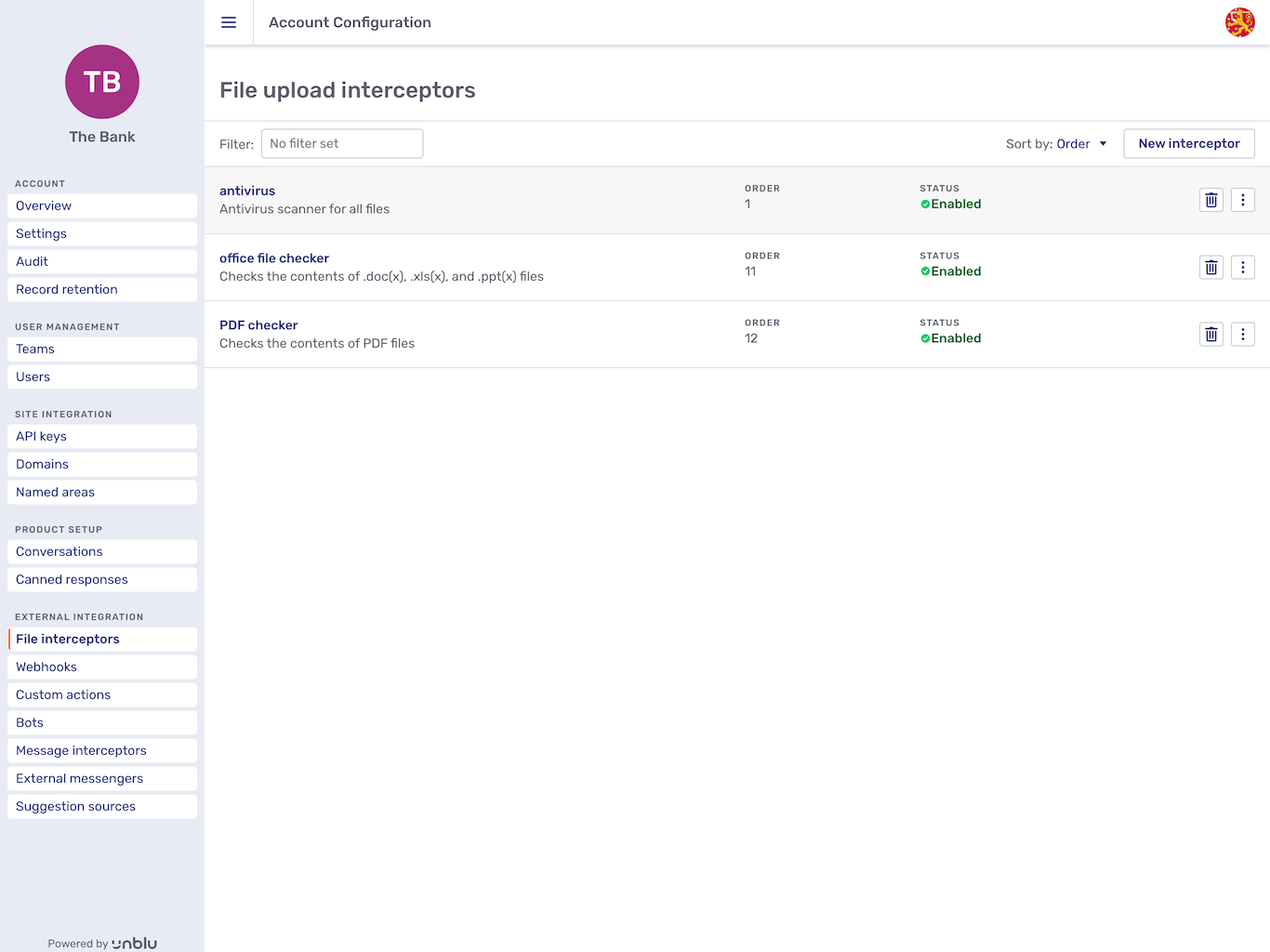Viewport: 1270px width, 952px height.
Task: Click the filter input field
Action: tap(341, 143)
